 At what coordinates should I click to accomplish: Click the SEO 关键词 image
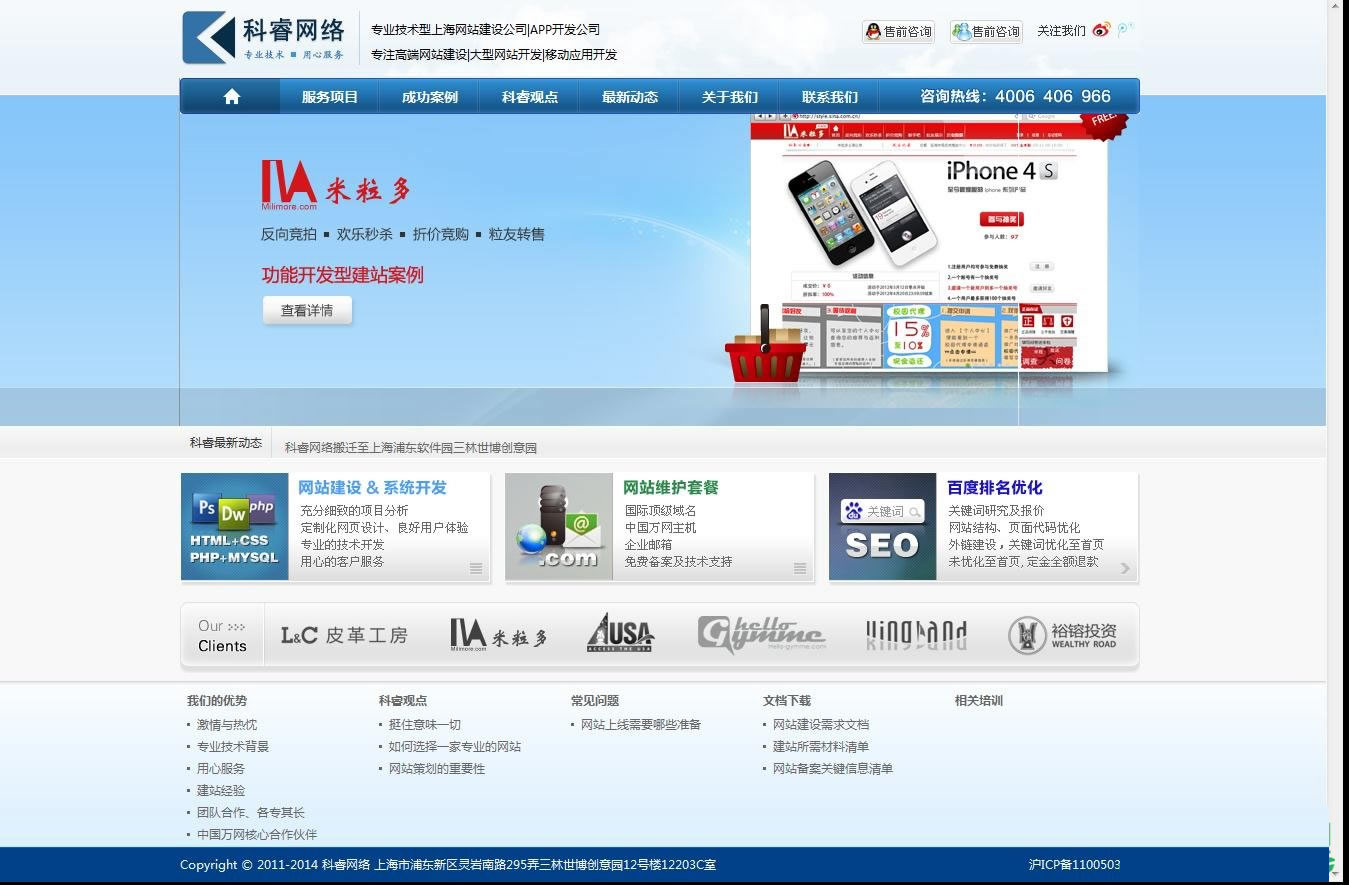882,527
